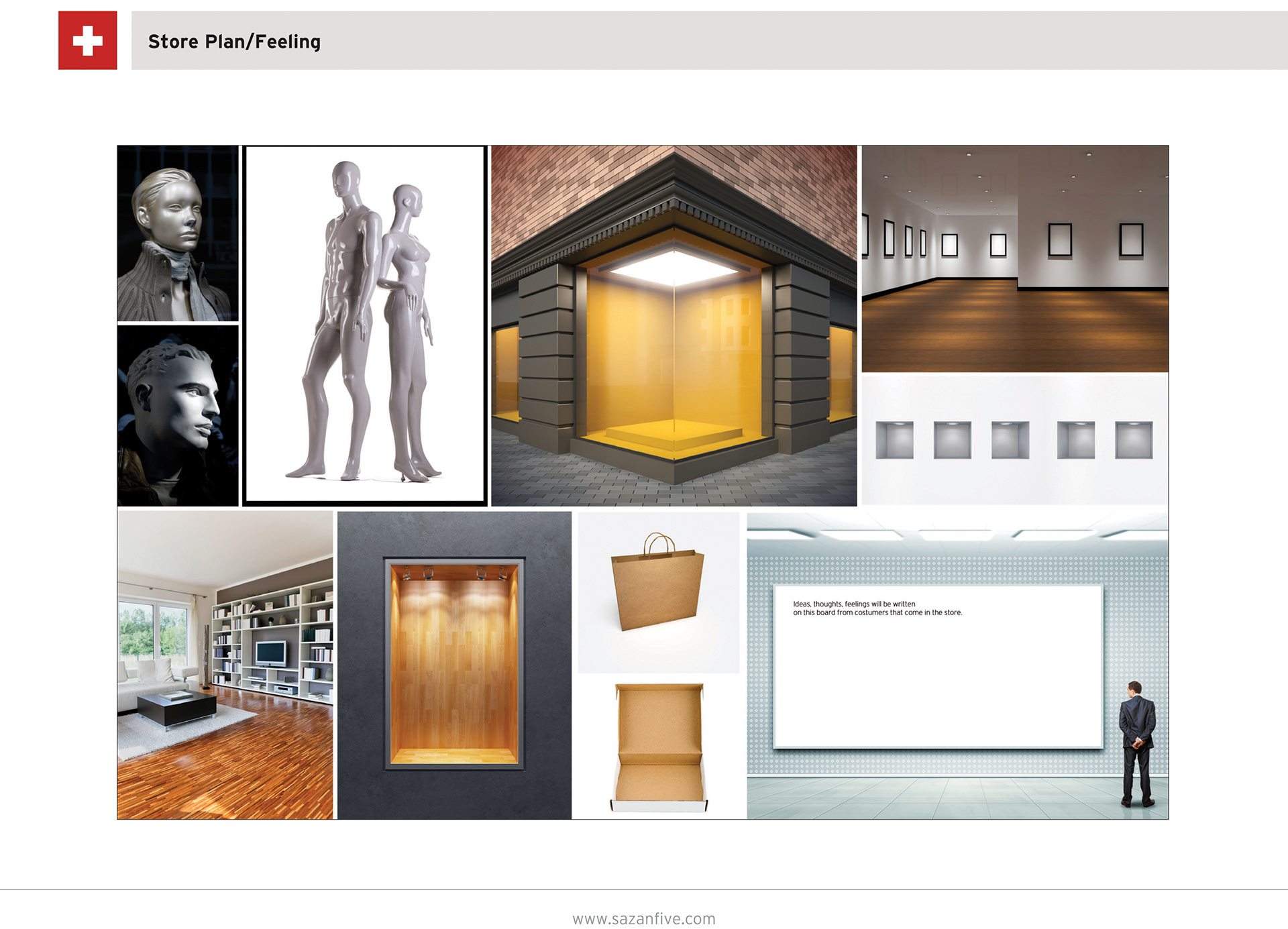Select the male mannequin head profile image
The image size is (1288, 929).
pyautogui.click(x=178, y=416)
